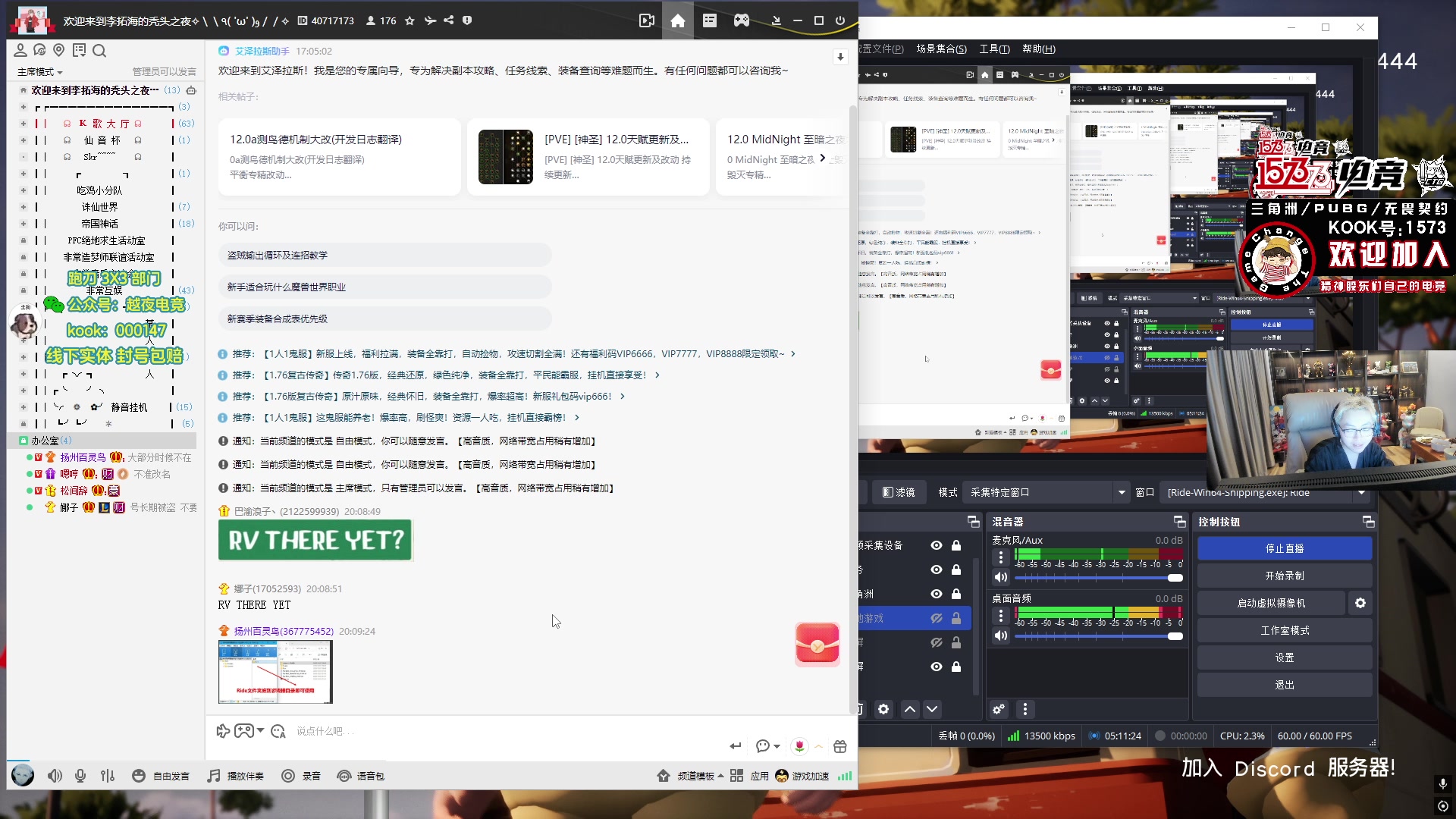
Task: Click the 开始录制 button
Action: pyautogui.click(x=1284, y=576)
